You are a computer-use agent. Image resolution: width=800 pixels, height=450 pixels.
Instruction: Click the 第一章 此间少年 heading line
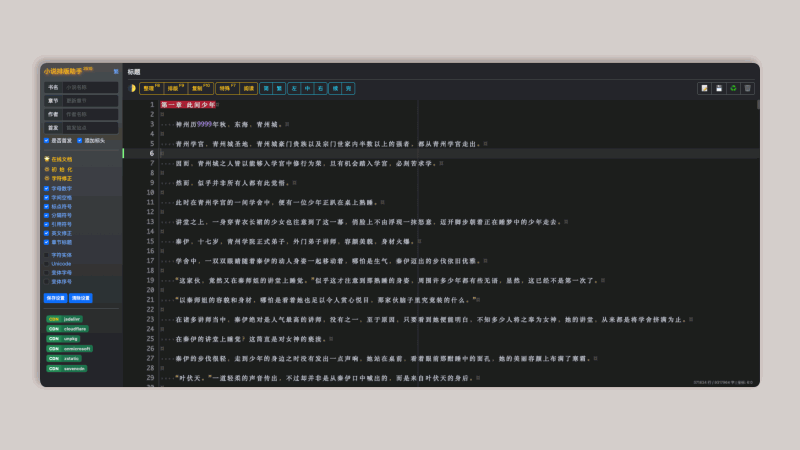[188, 105]
